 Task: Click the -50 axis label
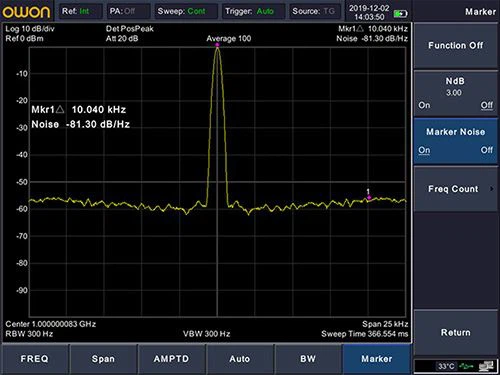[22, 182]
